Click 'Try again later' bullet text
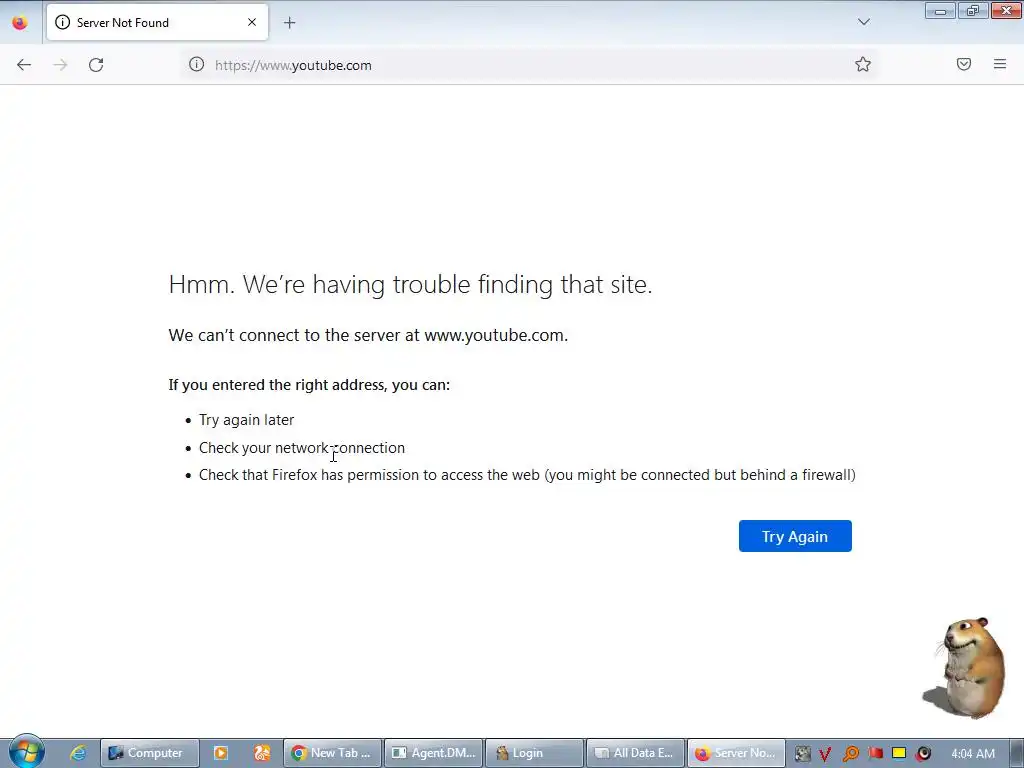The height and width of the screenshot is (768, 1024). point(246,420)
